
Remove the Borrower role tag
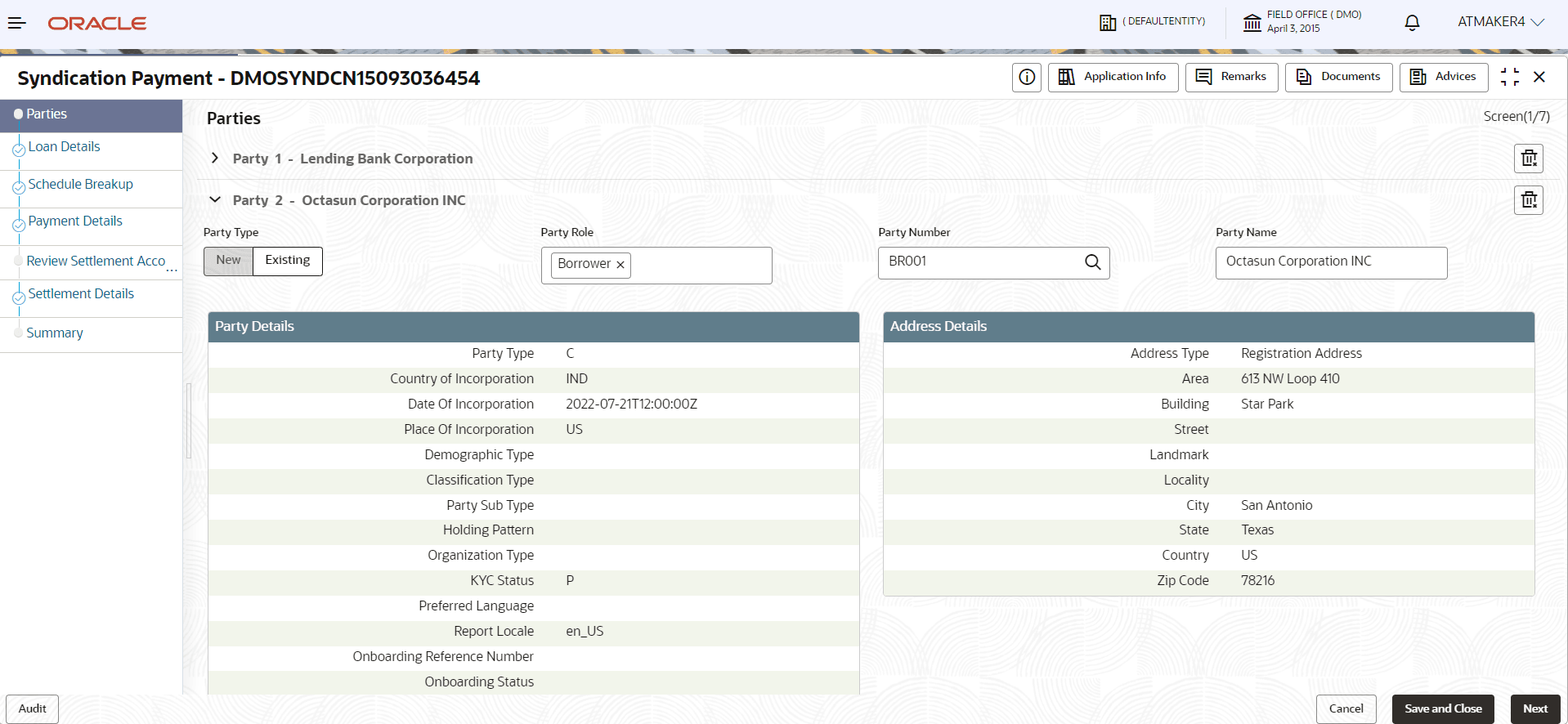tap(620, 265)
